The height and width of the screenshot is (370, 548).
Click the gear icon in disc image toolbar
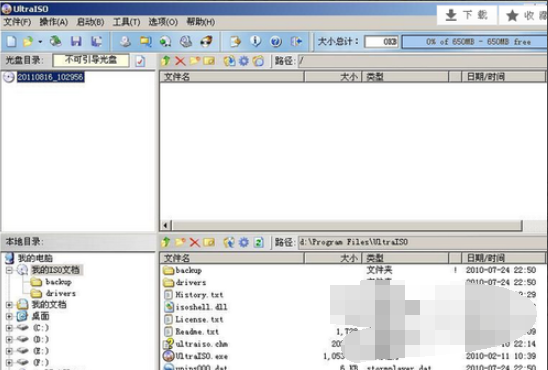[244, 61]
